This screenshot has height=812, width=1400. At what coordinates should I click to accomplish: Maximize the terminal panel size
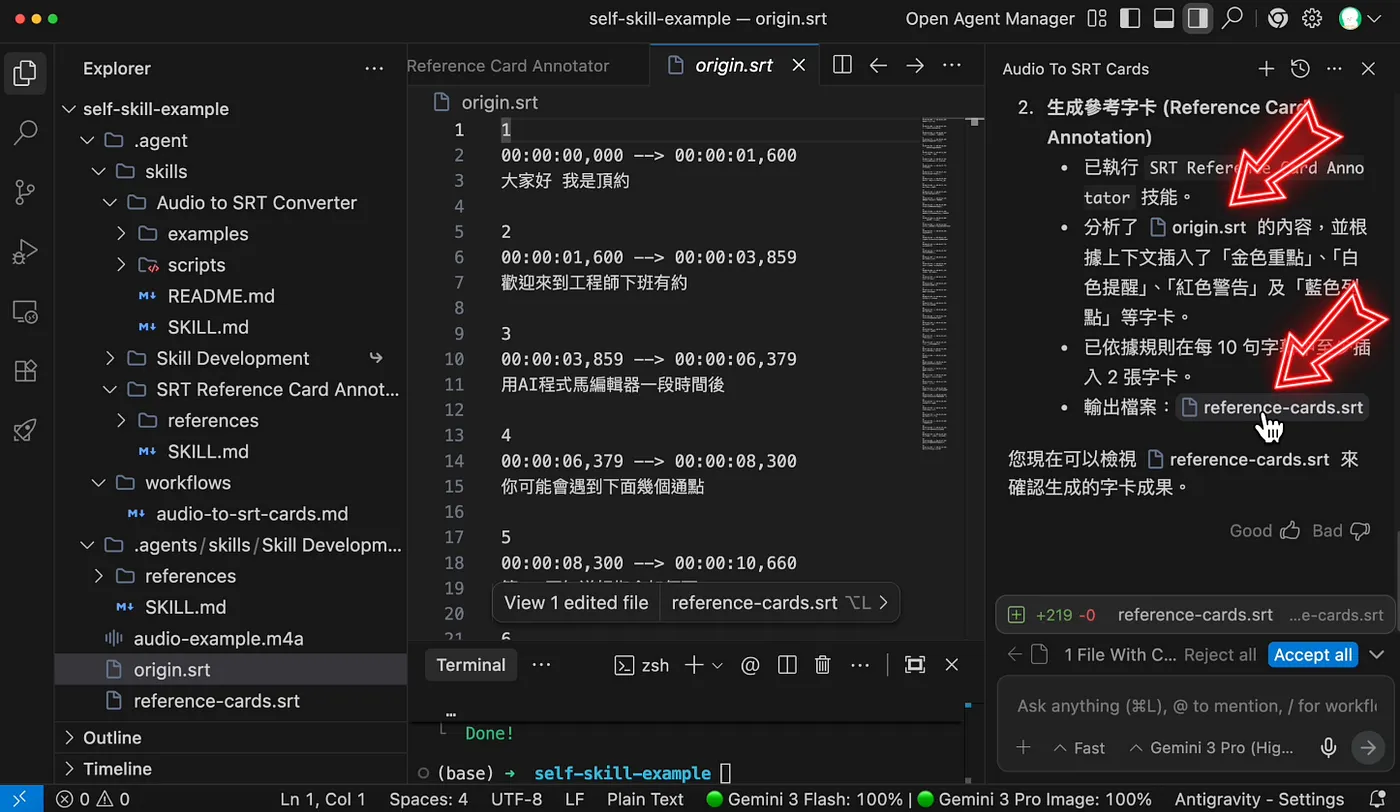[x=914, y=665]
